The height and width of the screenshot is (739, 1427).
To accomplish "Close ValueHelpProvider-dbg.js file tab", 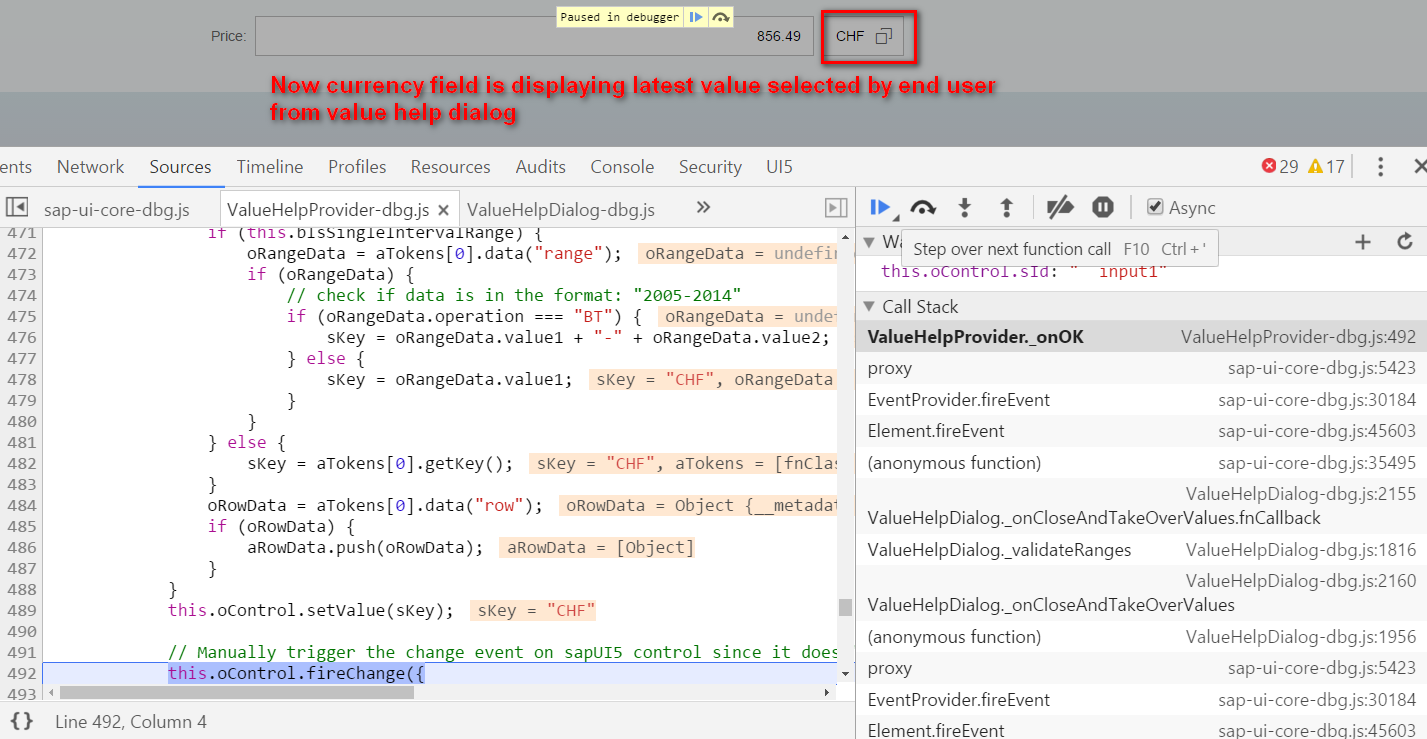I will [444, 210].
